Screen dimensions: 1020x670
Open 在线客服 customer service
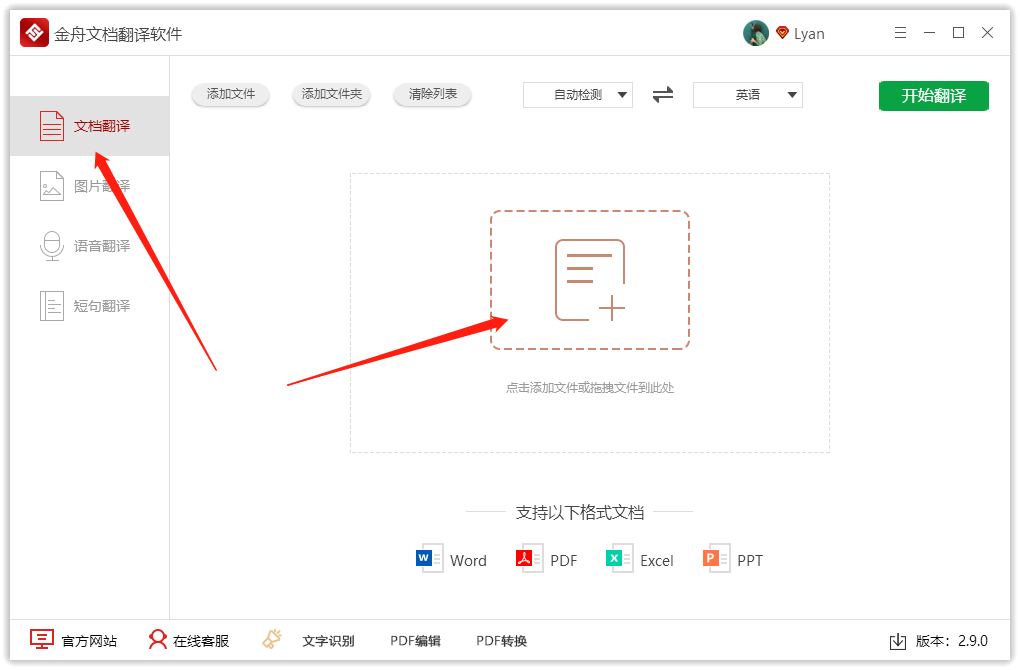tap(158, 640)
